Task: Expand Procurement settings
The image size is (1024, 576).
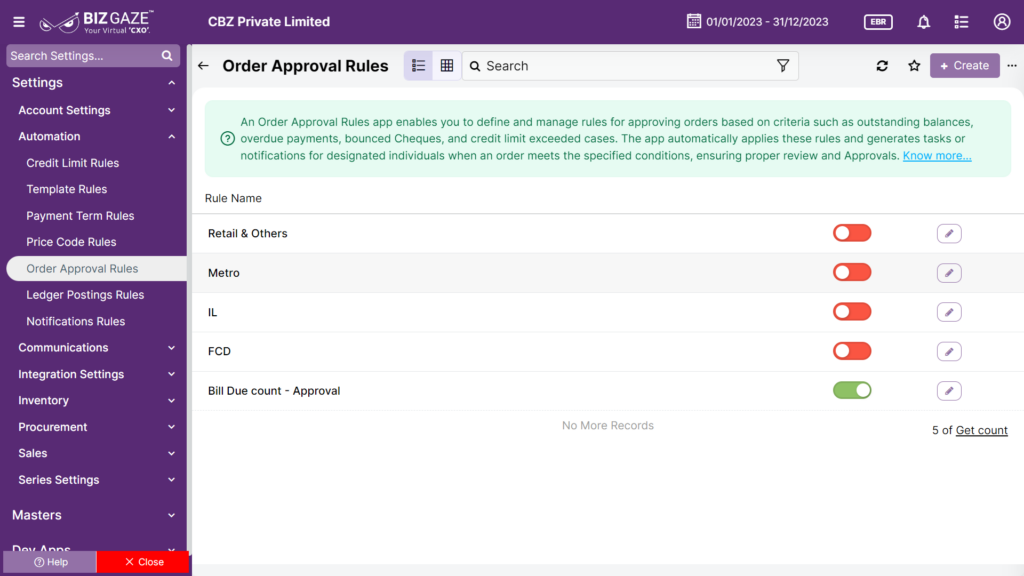Action: (172, 427)
